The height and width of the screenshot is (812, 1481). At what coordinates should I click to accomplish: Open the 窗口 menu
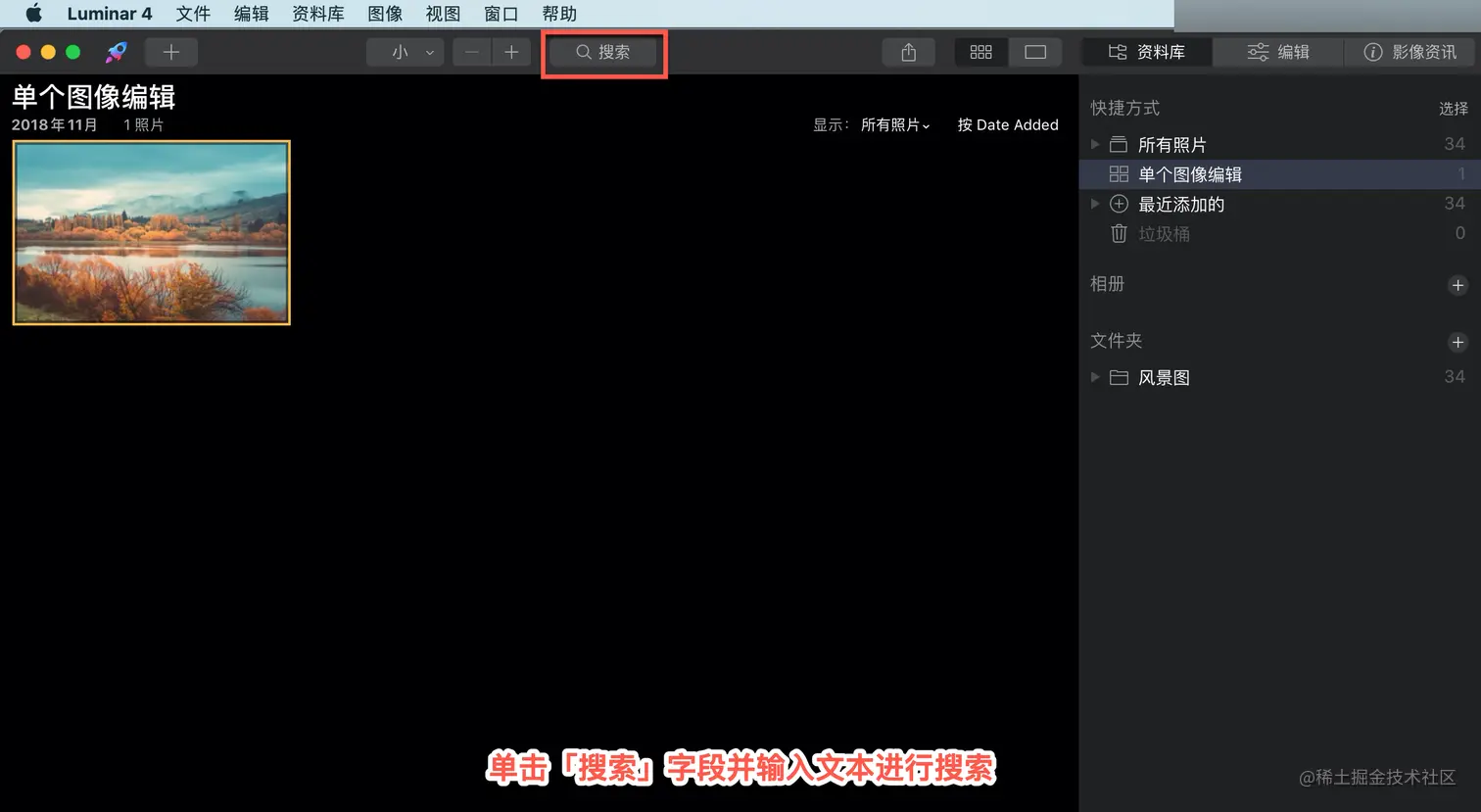click(x=501, y=14)
